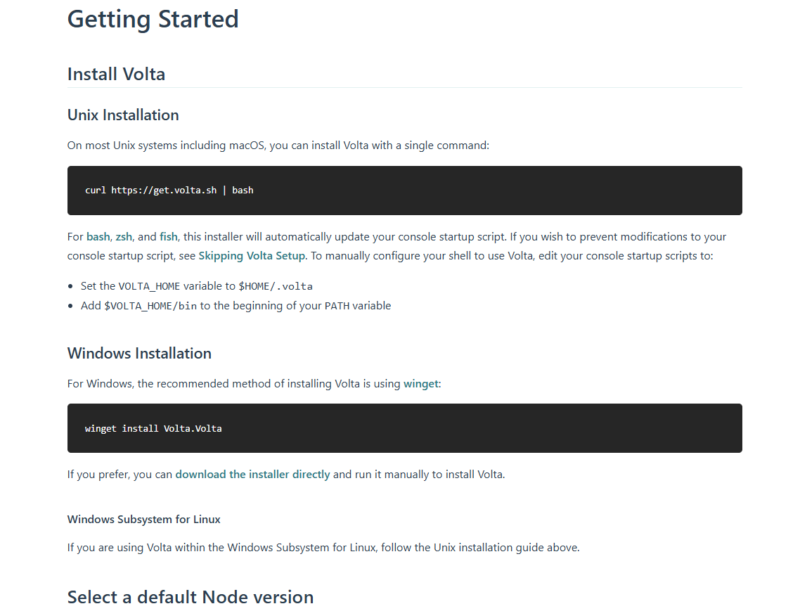Click the Windows Installation heading

(x=139, y=353)
